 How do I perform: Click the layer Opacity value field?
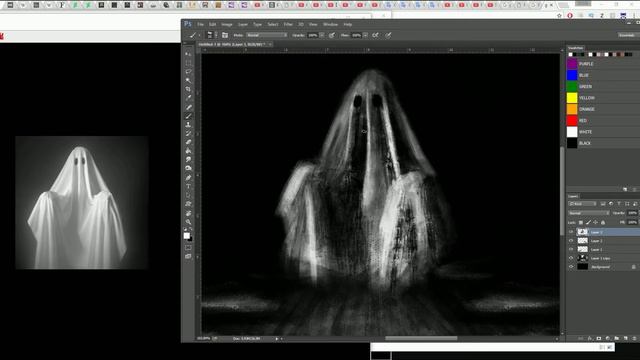tap(632, 213)
